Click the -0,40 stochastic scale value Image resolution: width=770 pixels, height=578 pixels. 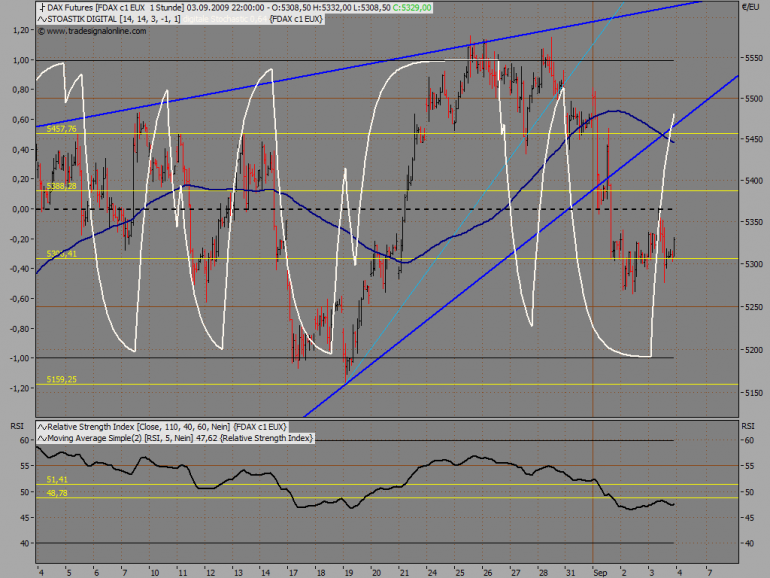point(19,269)
